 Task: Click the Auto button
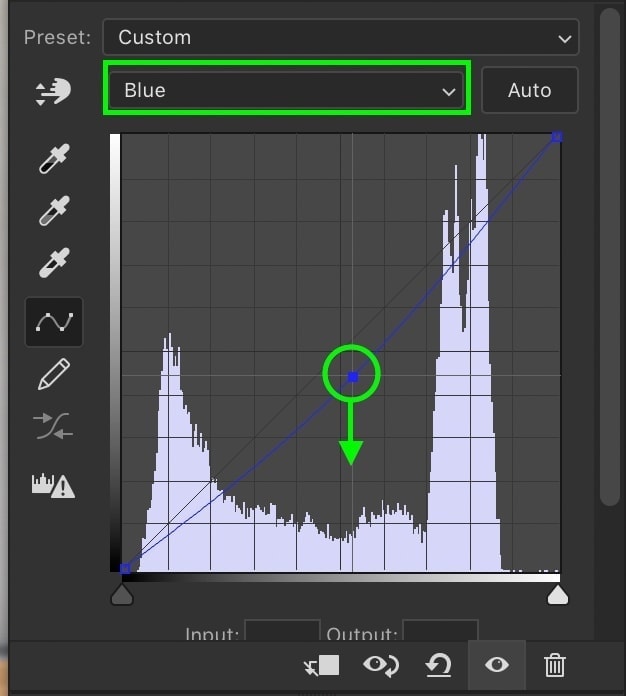[530, 90]
